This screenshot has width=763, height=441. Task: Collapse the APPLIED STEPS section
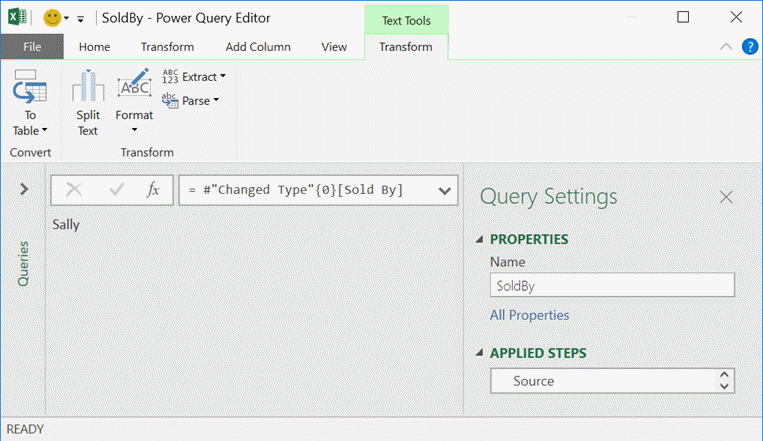[481, 354]
